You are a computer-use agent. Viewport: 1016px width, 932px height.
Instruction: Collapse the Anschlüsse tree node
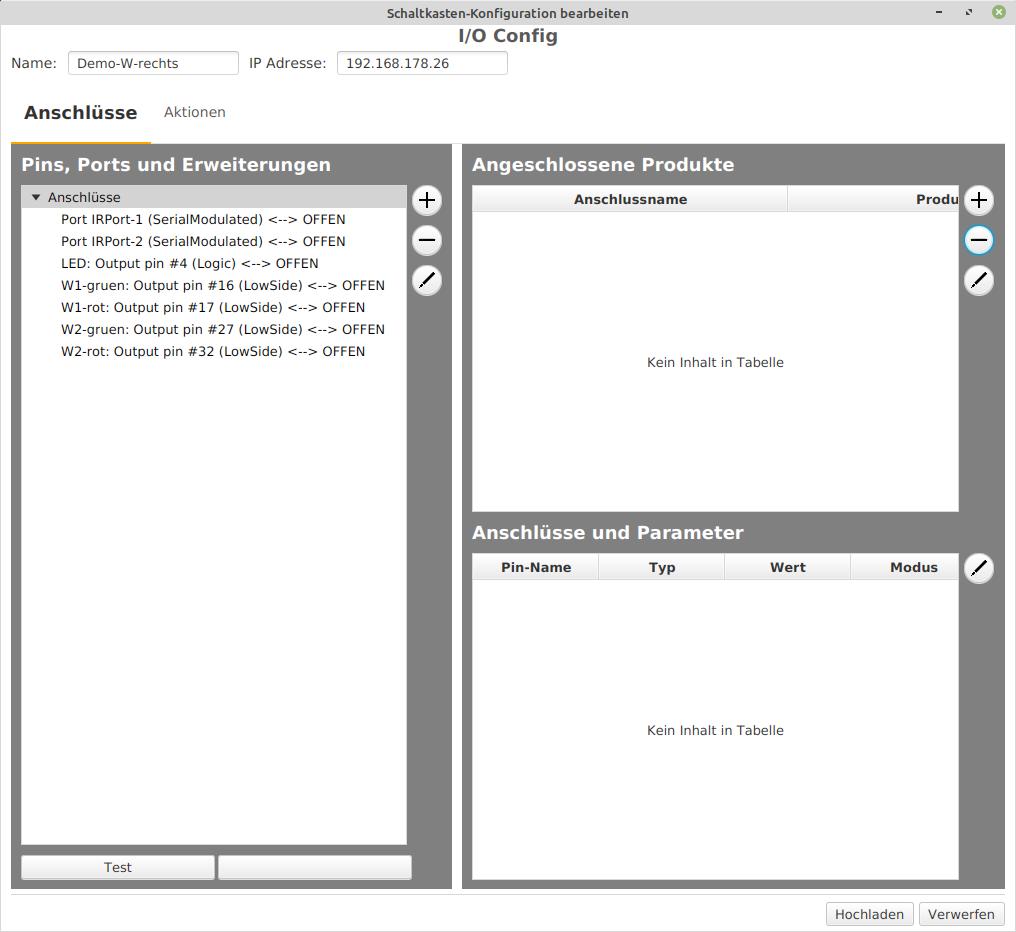point(36,197)
